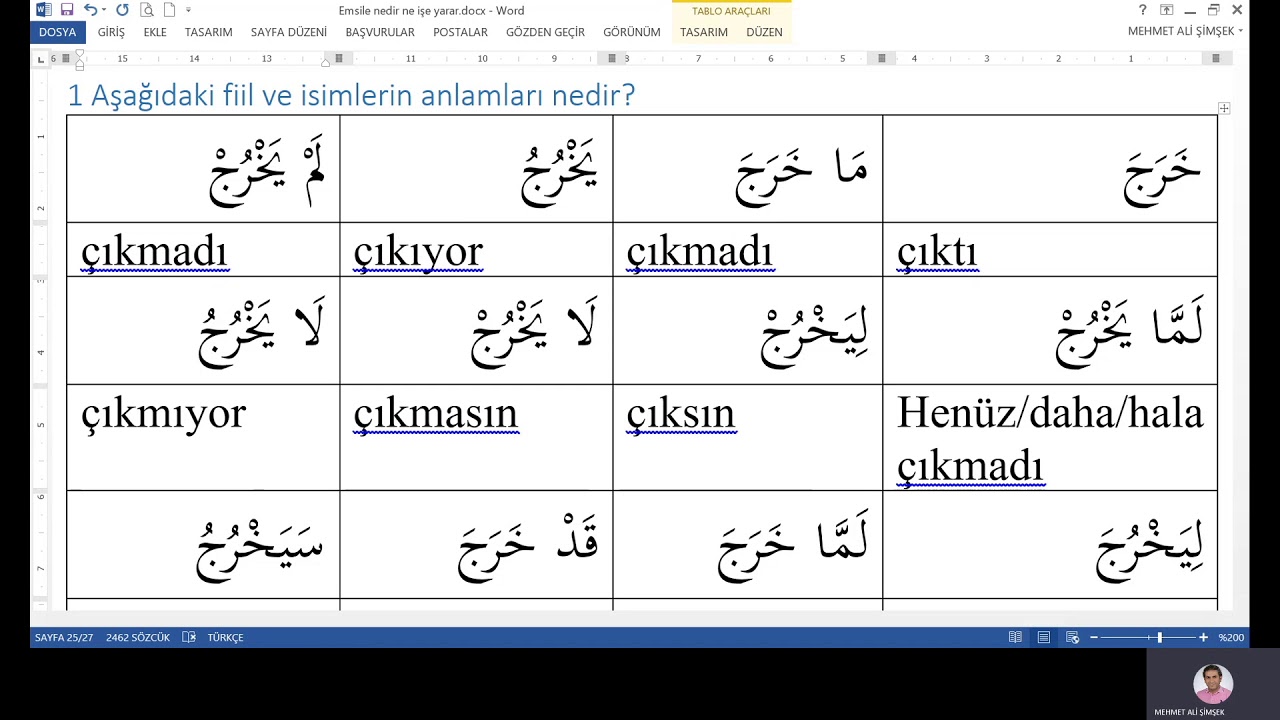Click Arabic phrase لَمَّا يَخْرُجْ above Henüz
Viewport: 1280px width, 720px height.
coord(1130,334)
